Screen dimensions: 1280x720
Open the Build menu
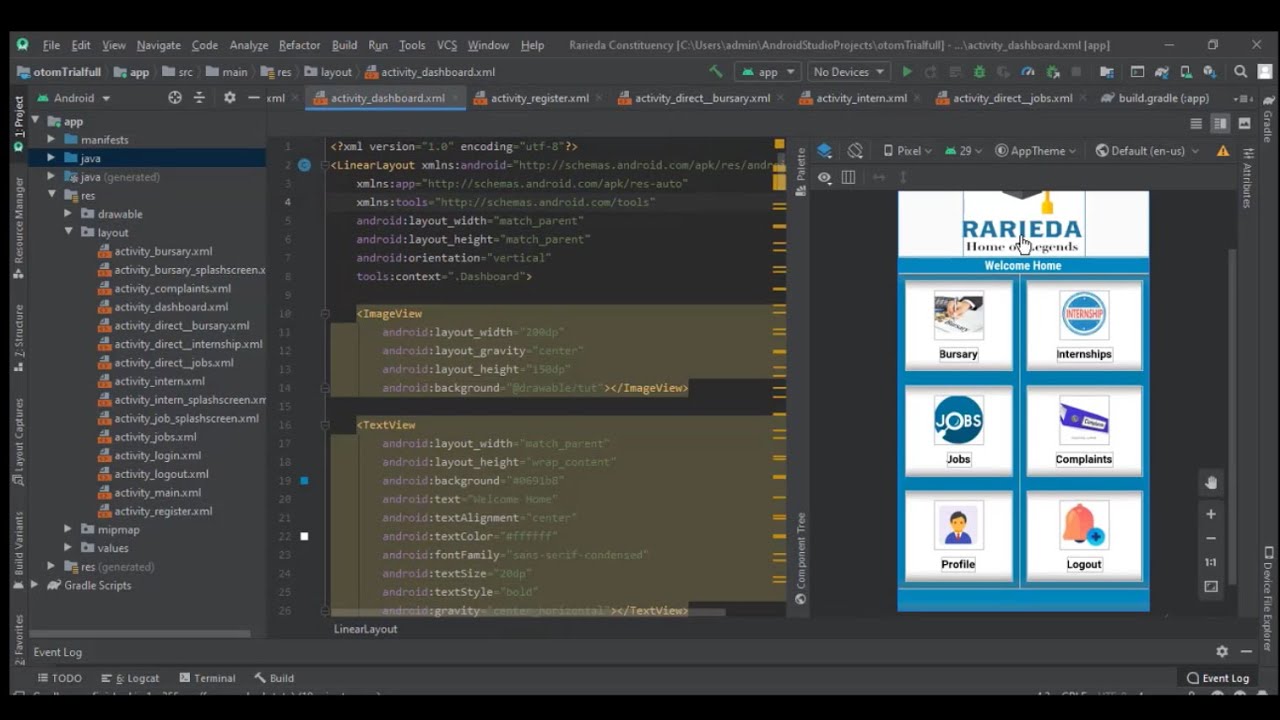344,45
